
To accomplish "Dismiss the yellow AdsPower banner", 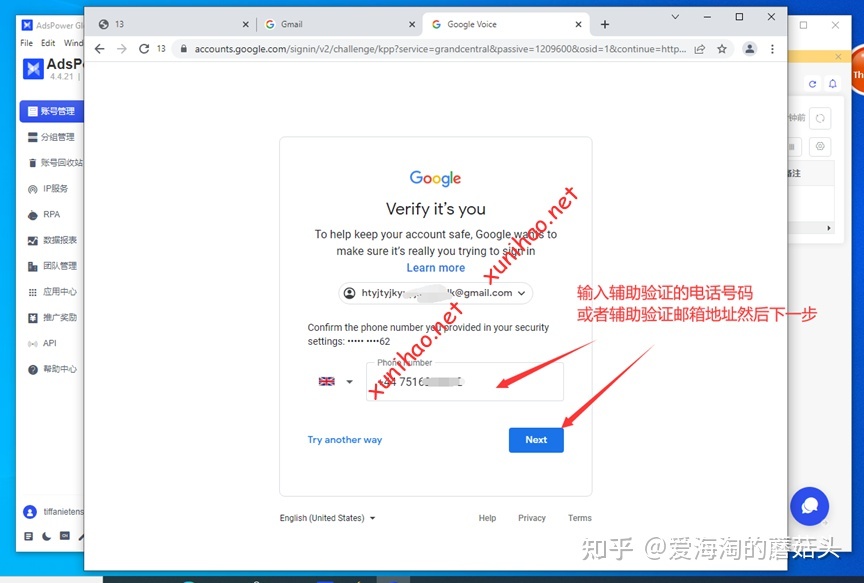I will pos(838,56).
